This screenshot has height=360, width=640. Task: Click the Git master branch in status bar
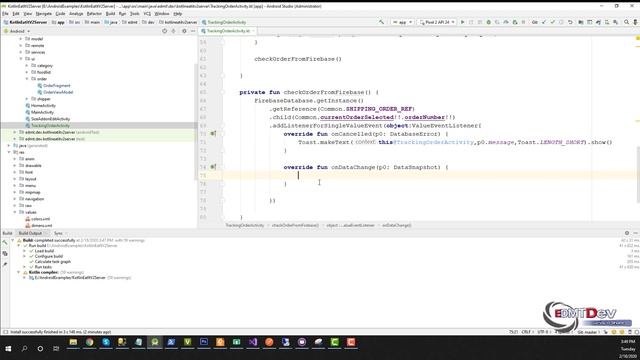[589, 332]
